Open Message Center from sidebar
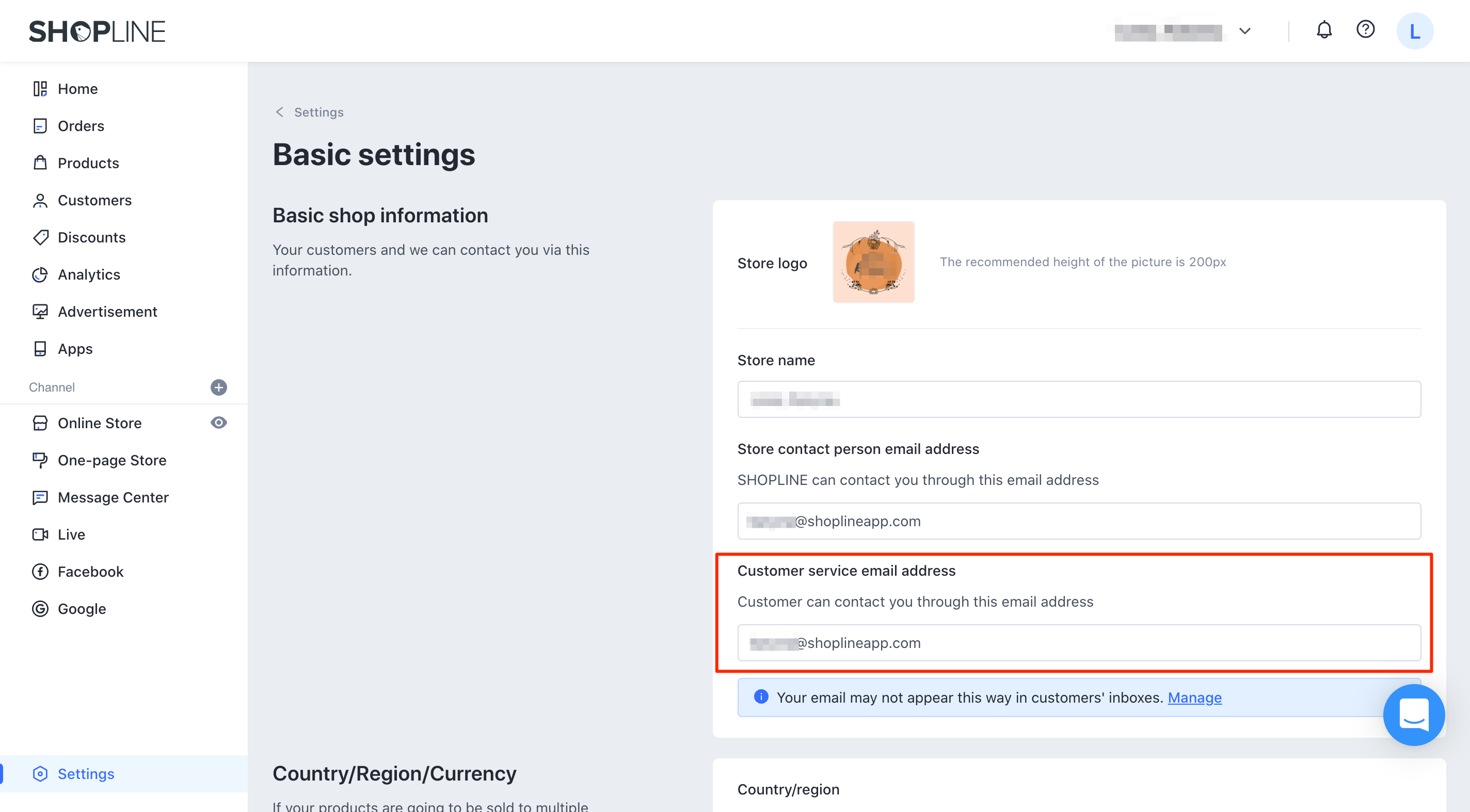 pyautogui.click(x=113, y=497)
